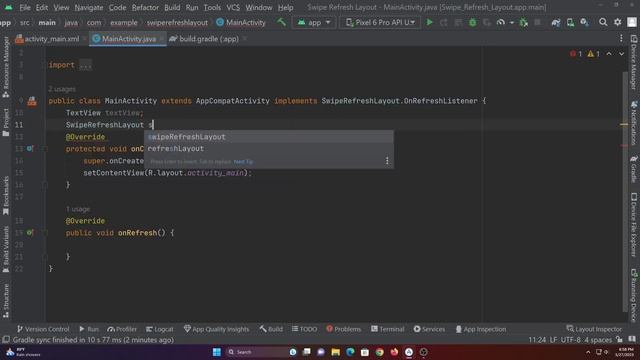This screenshot has height=360, width=640.
Task: Open Chrome from the taskbar
Action: tap(380, 352)
